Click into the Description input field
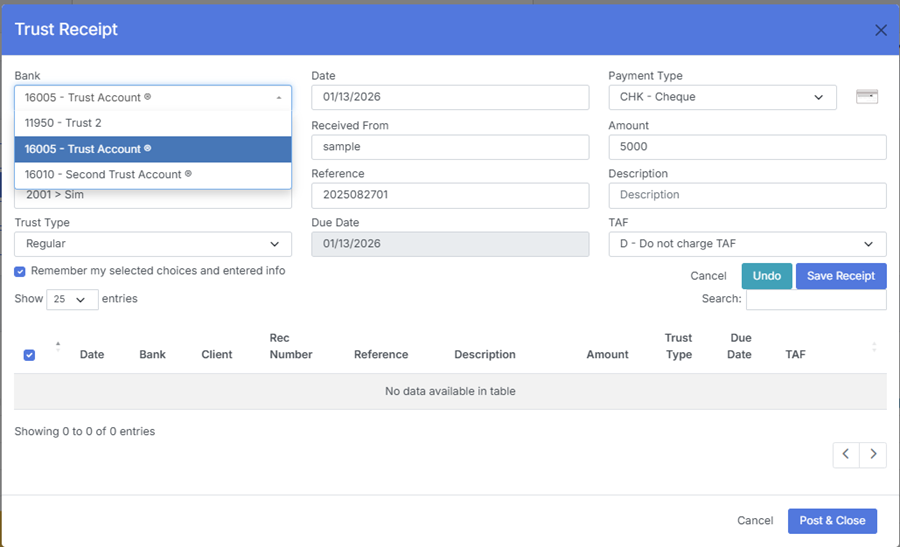900x547 pixels. click(x=747, y=195)
